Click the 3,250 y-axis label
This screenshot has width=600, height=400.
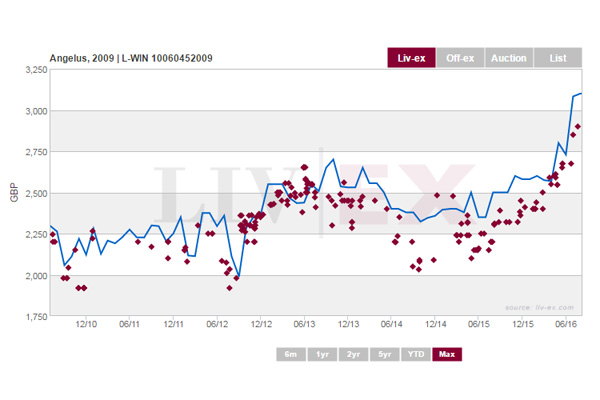(36, 70)
